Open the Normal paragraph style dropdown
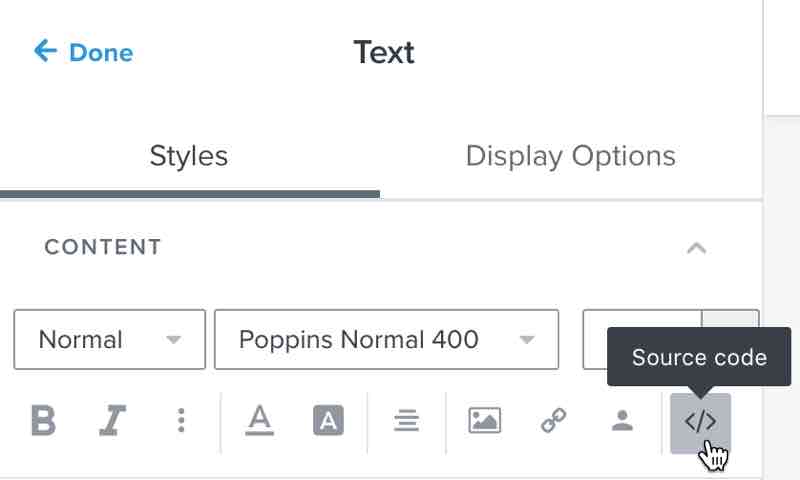The width and height of the screenshot is (800, 480). 109,340
